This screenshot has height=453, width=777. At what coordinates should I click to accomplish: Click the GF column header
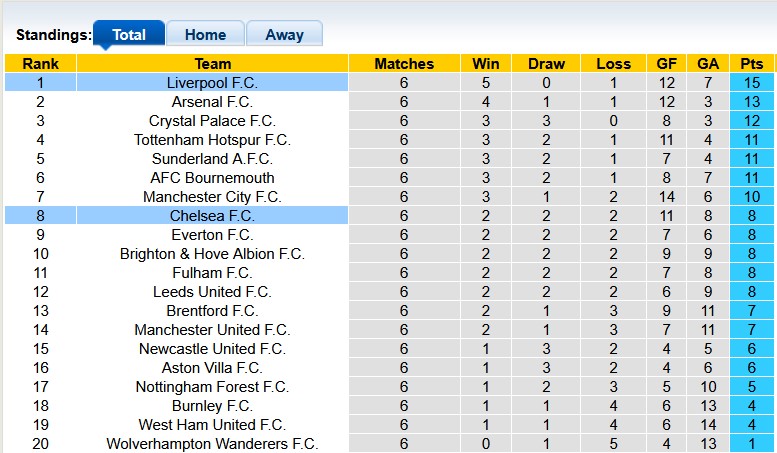coord(666,64)
